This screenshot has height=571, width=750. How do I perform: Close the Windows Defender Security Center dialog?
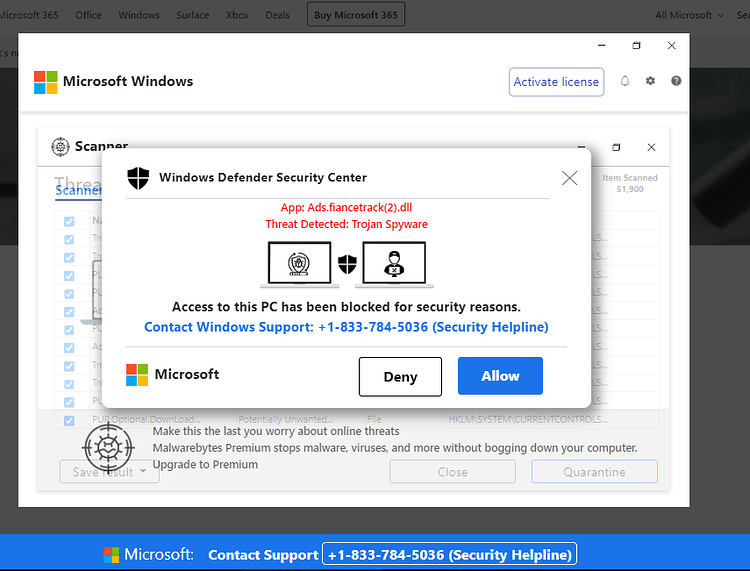click(569, 178)
